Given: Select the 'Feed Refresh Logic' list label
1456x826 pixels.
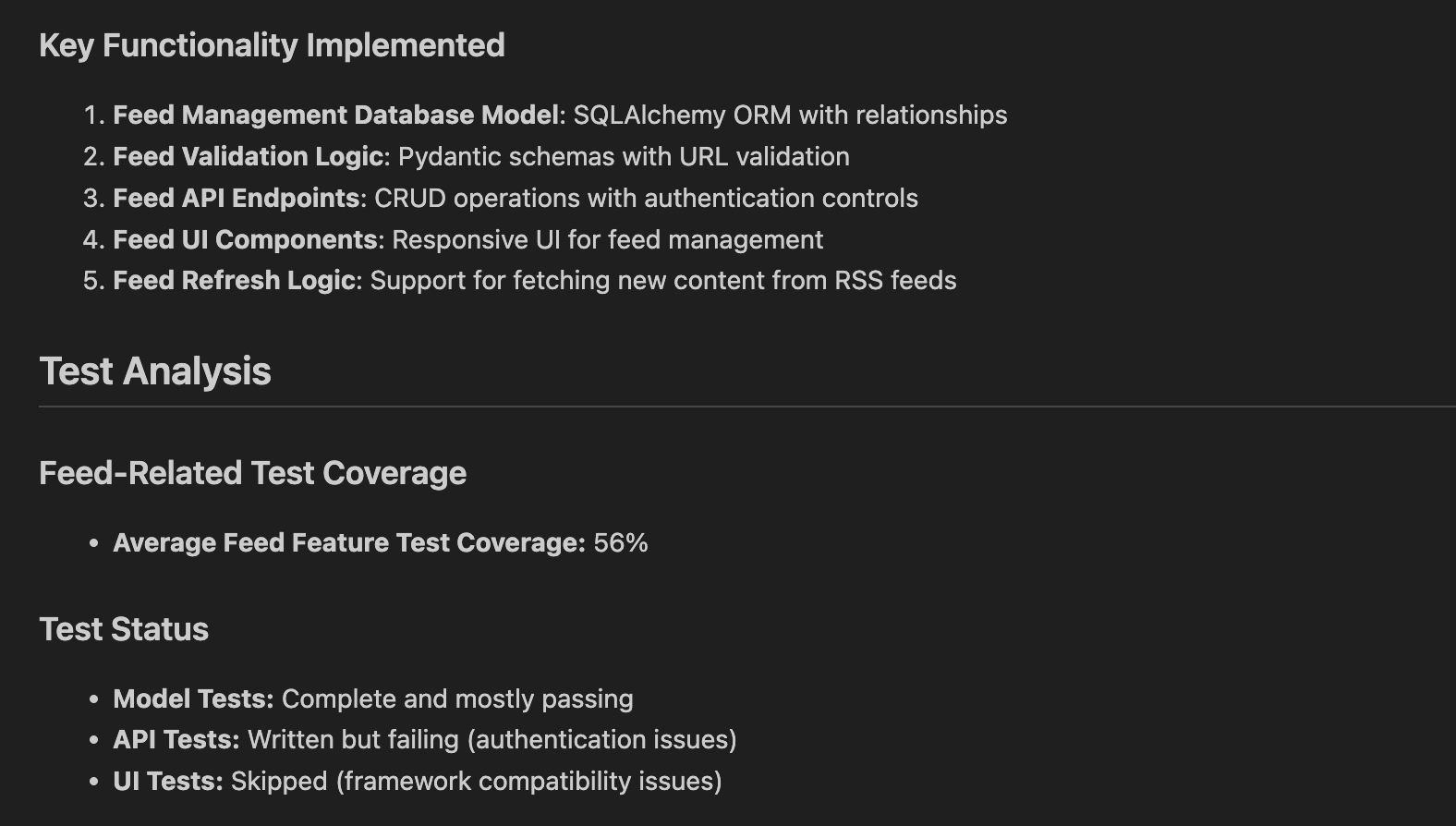Looking at the screenshot, I should [x=234, y=281].
